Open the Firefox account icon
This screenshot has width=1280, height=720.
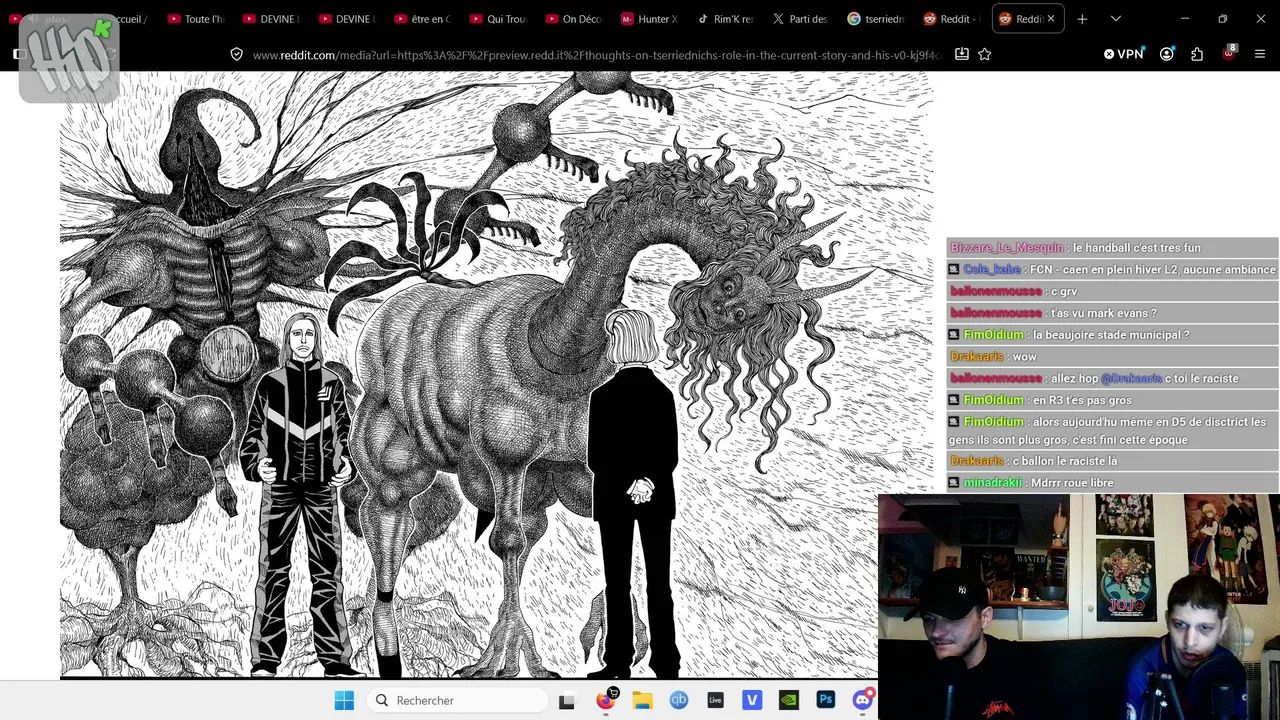pos(1167,54)
